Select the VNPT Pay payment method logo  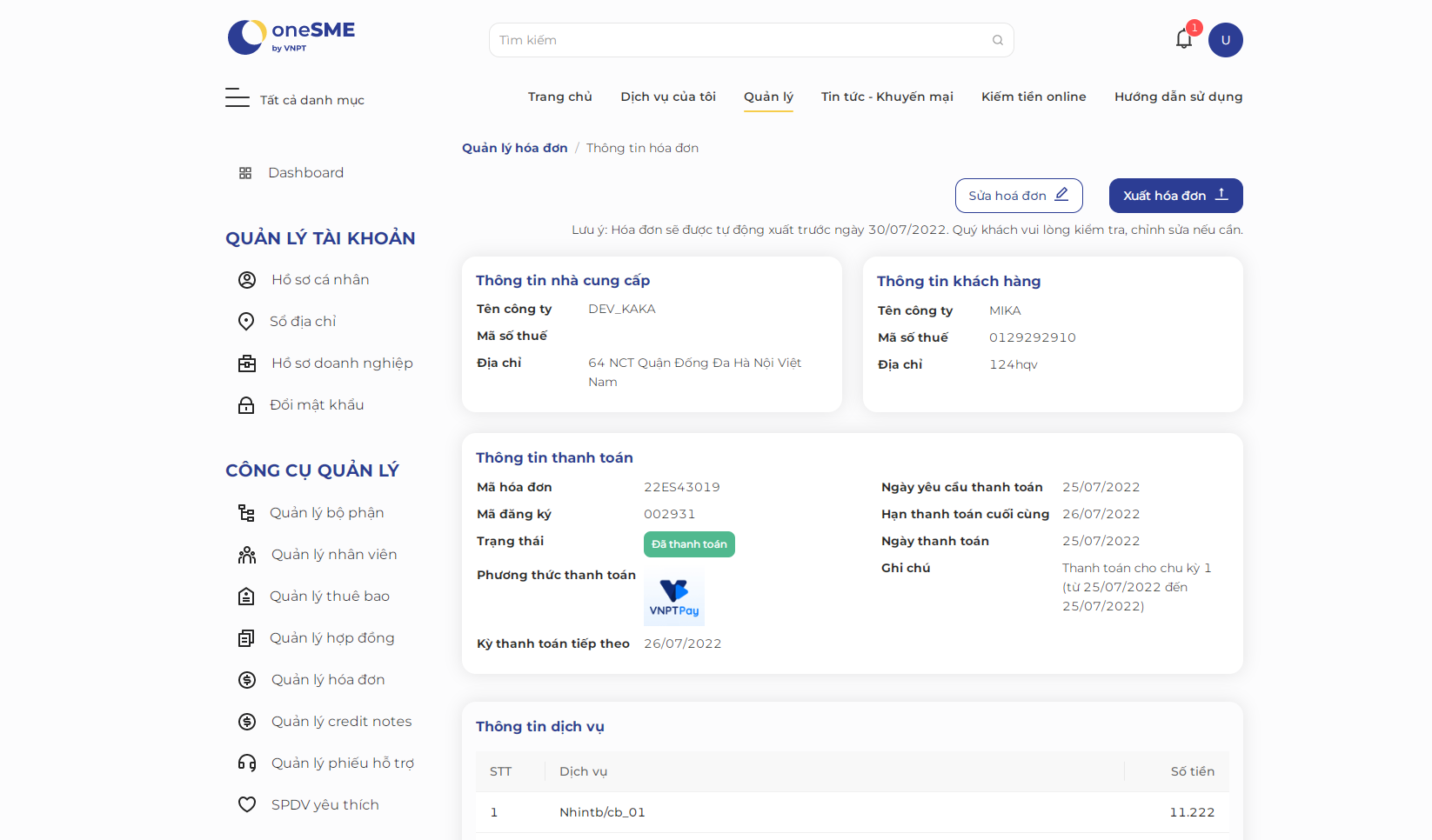click(x=674, y=600)
